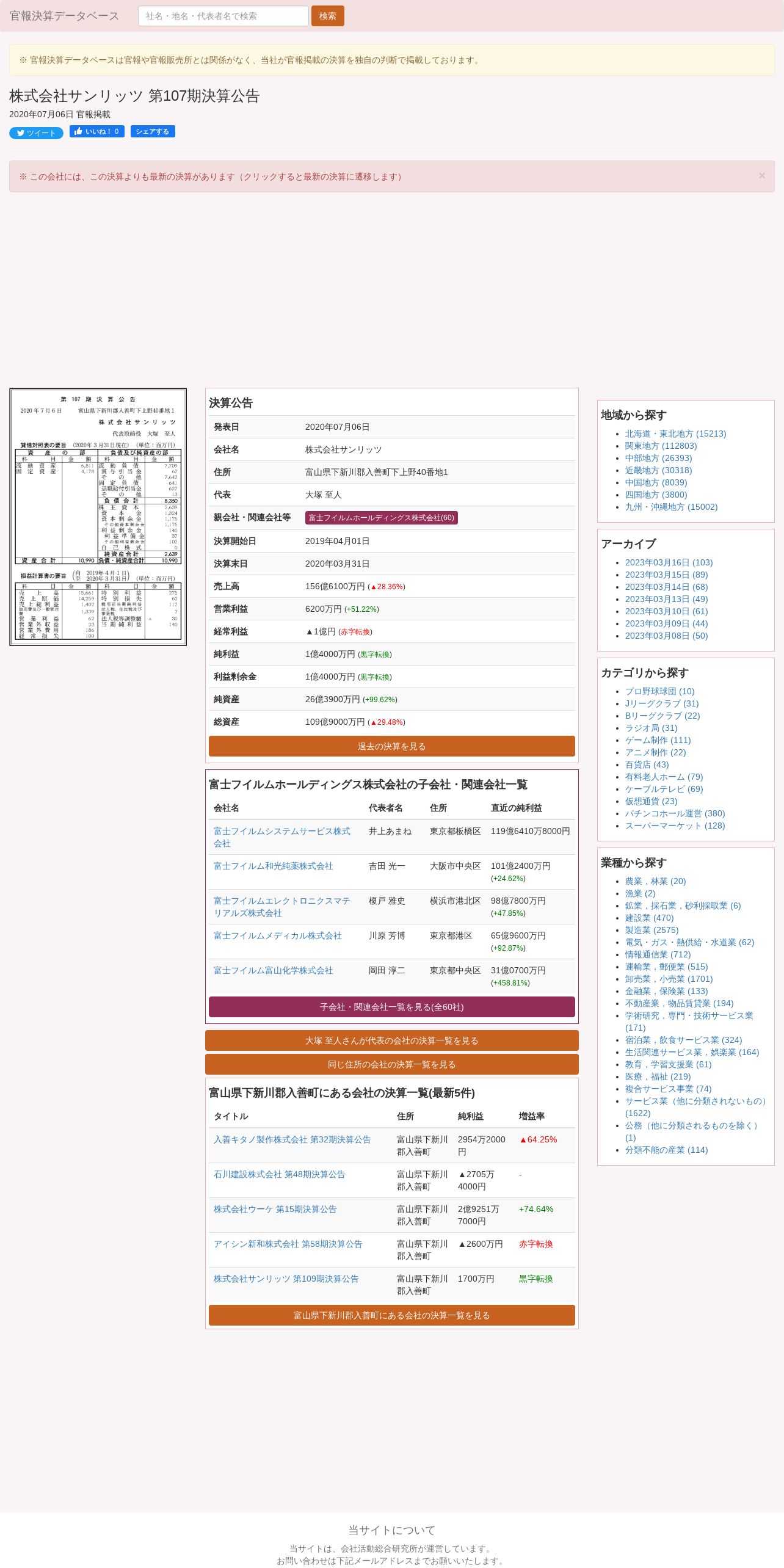Viewport: 784px width, 1568px height.
Task: Open 卸売業,小売業 (1701) industry
Action: click(x=669, y=979)
